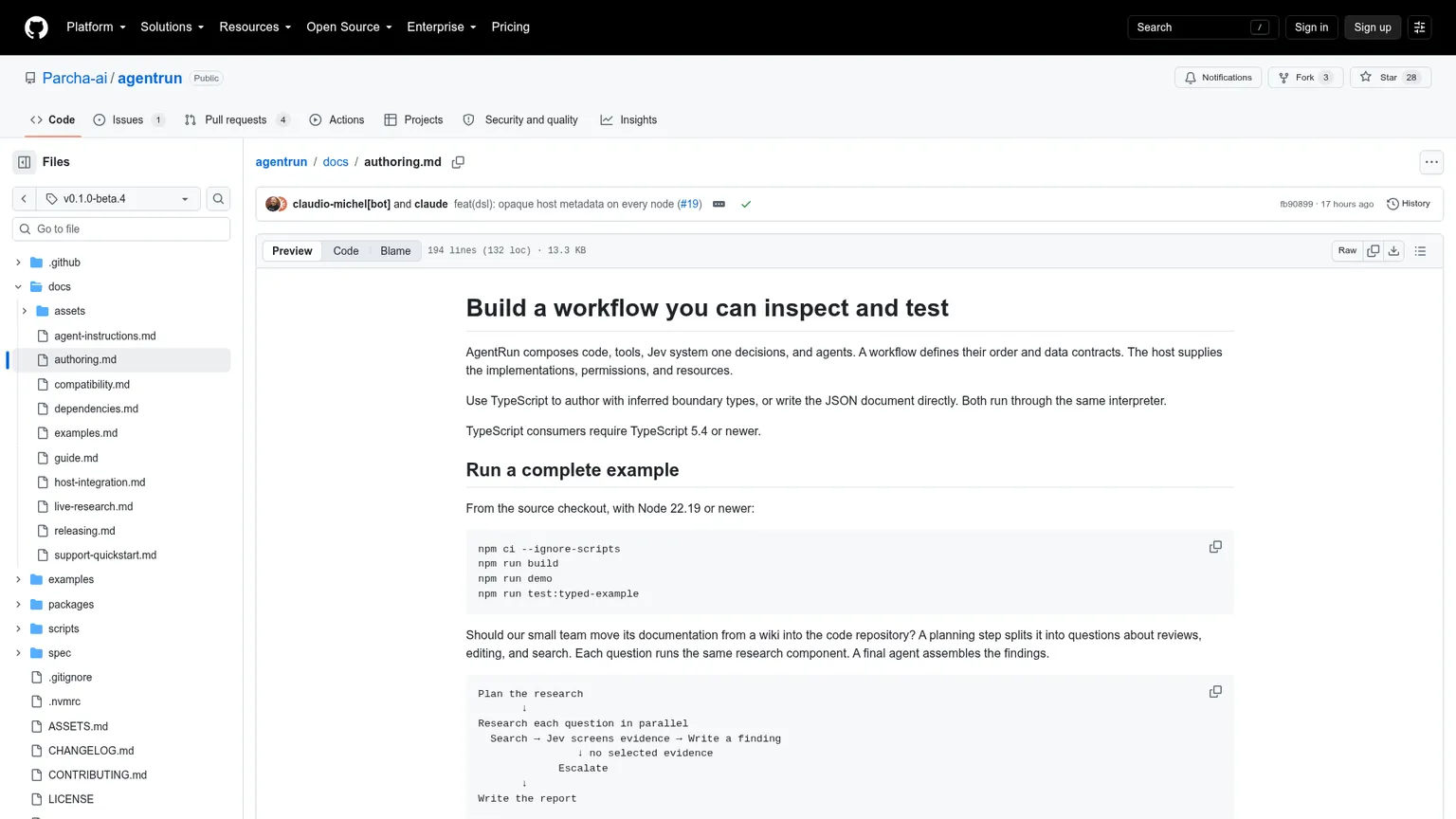Expand the spec folder

pyautogui.click(x=18, y=653)
